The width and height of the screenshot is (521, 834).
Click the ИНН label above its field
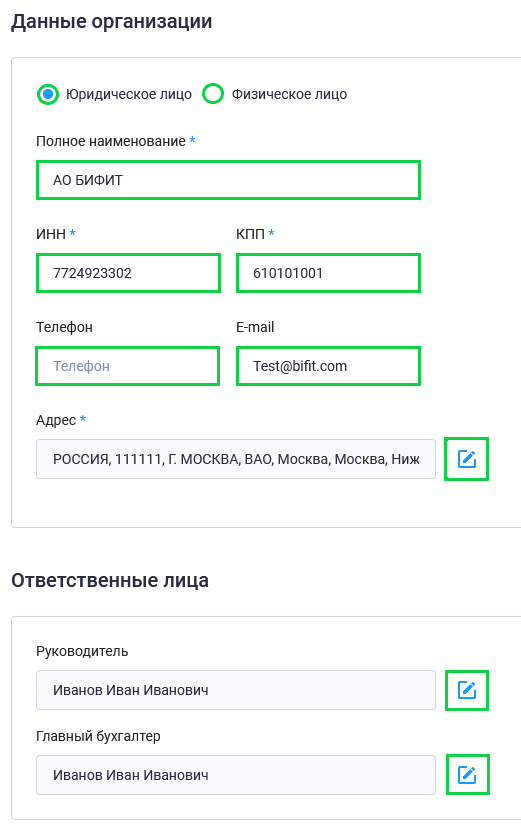point(51,234)
